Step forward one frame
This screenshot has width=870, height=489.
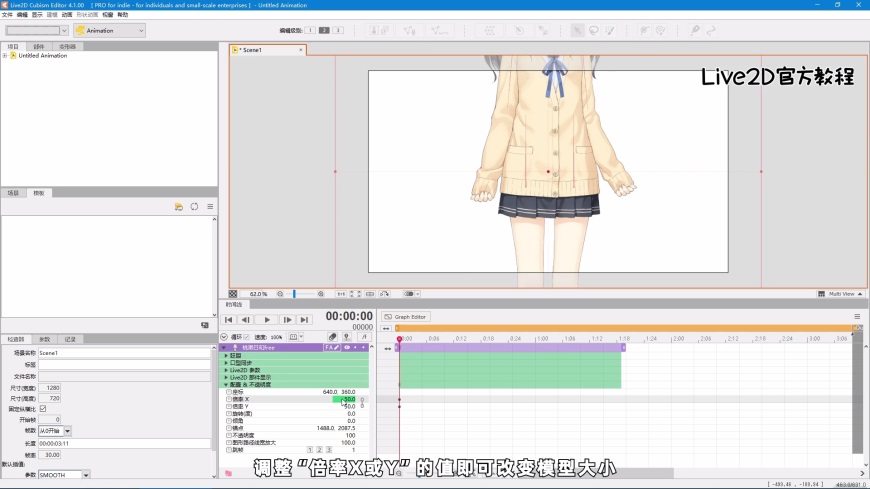click(x=287, y=320)
